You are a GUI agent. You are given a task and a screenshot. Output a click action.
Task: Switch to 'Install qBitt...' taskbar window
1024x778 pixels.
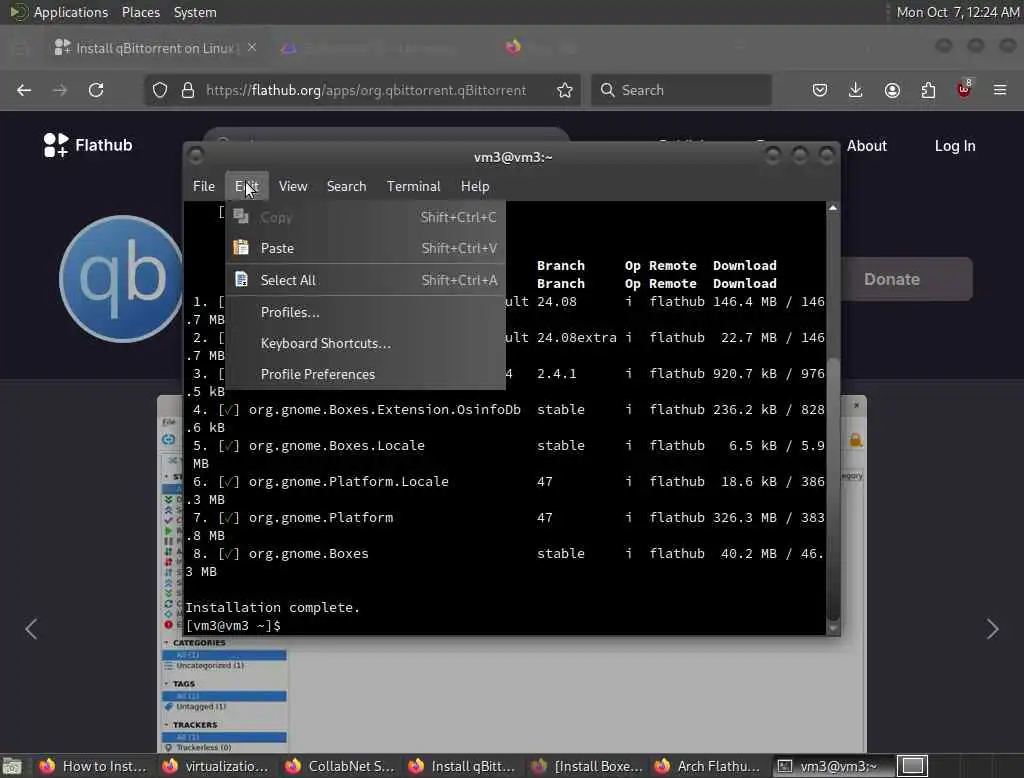[x=462, y=766]
